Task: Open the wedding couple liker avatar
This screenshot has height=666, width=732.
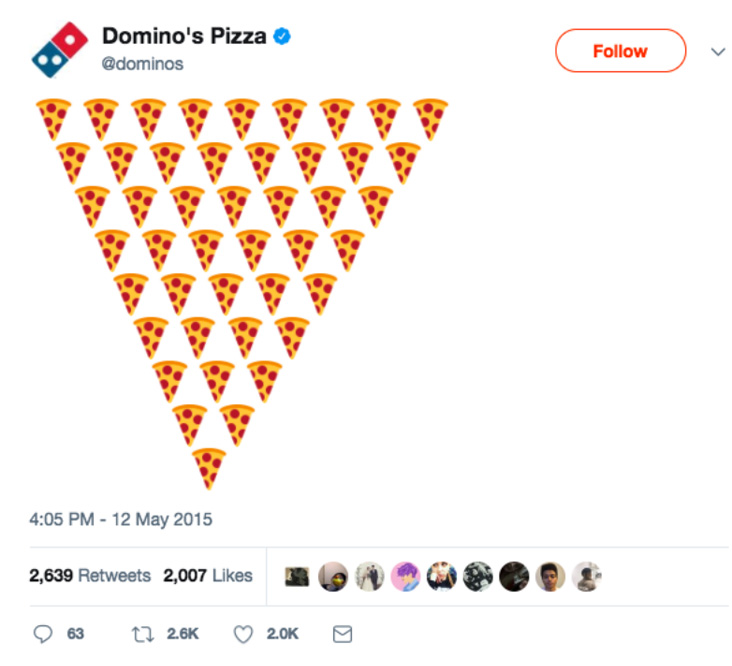Action: point(369,576)
